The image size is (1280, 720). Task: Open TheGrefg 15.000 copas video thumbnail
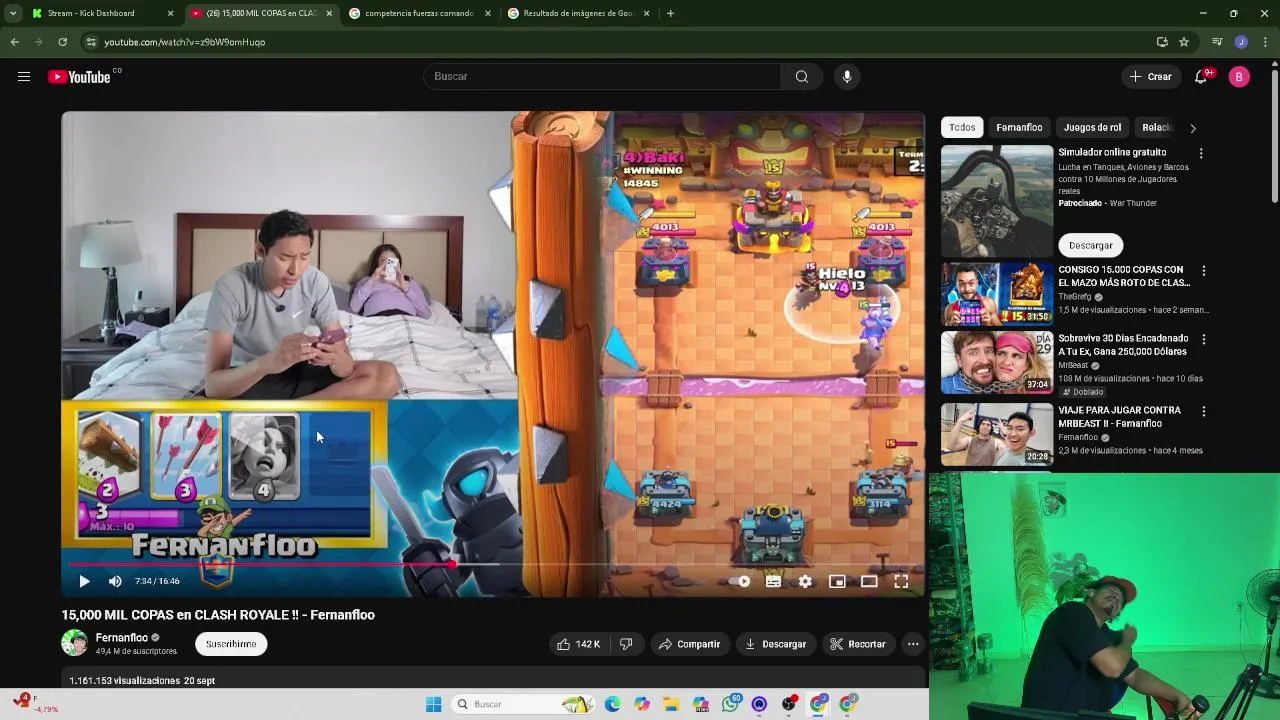(x=997, y=294)
